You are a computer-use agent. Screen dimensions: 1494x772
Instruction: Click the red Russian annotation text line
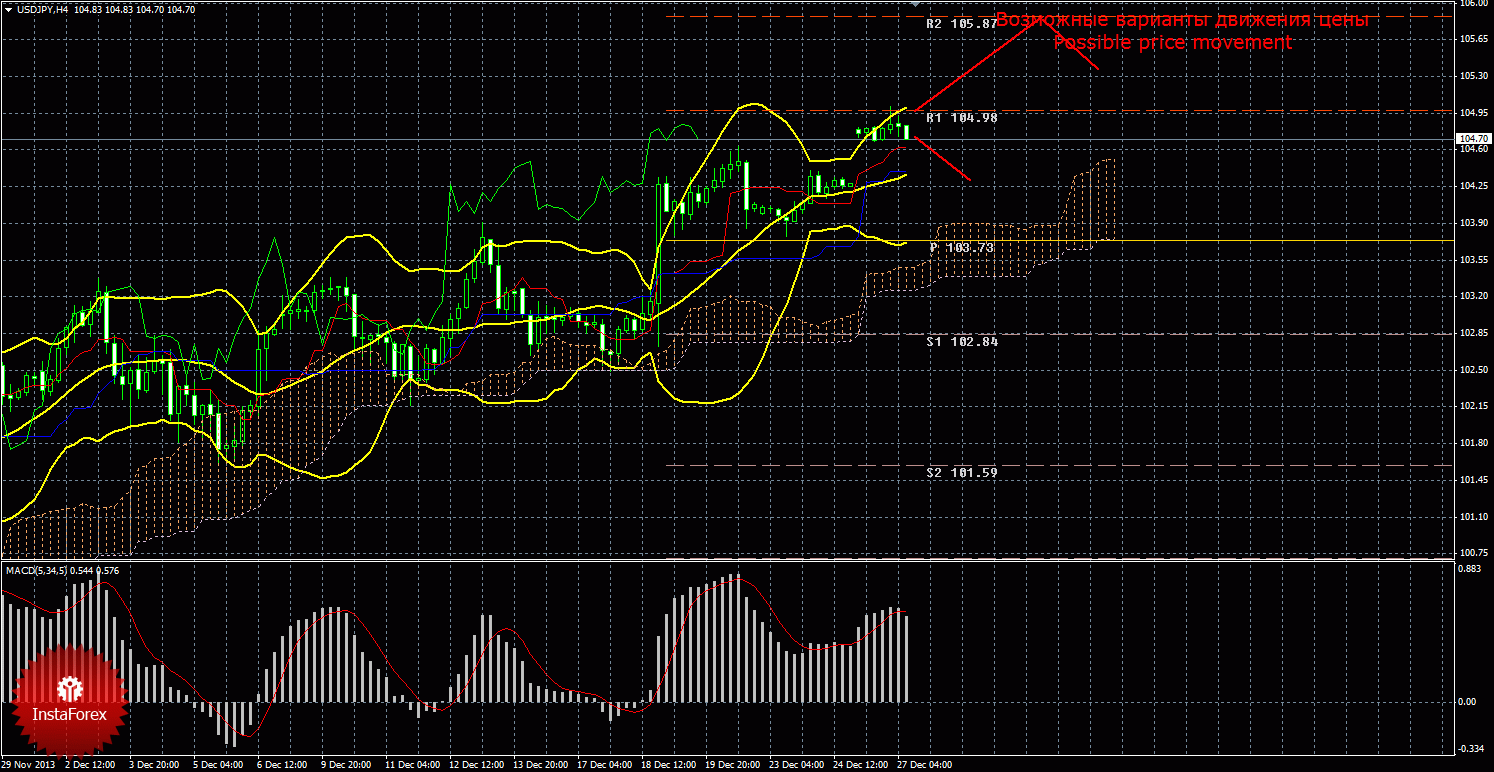pos(1182,20)
